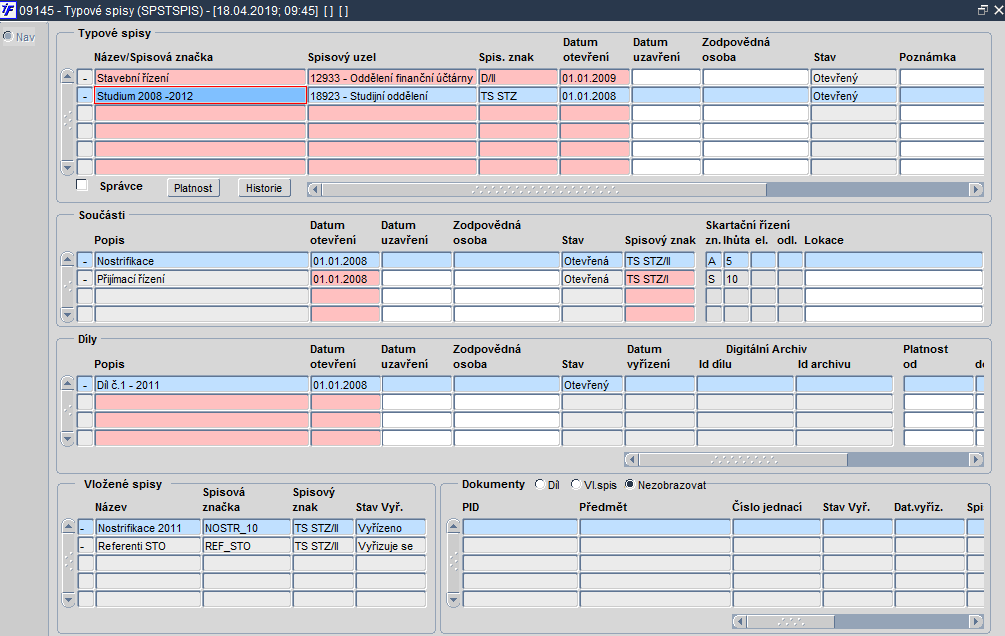The image size is (1005, 636).
Task: Click up arrow of Součásti list
Action: (x=67, y=260)
